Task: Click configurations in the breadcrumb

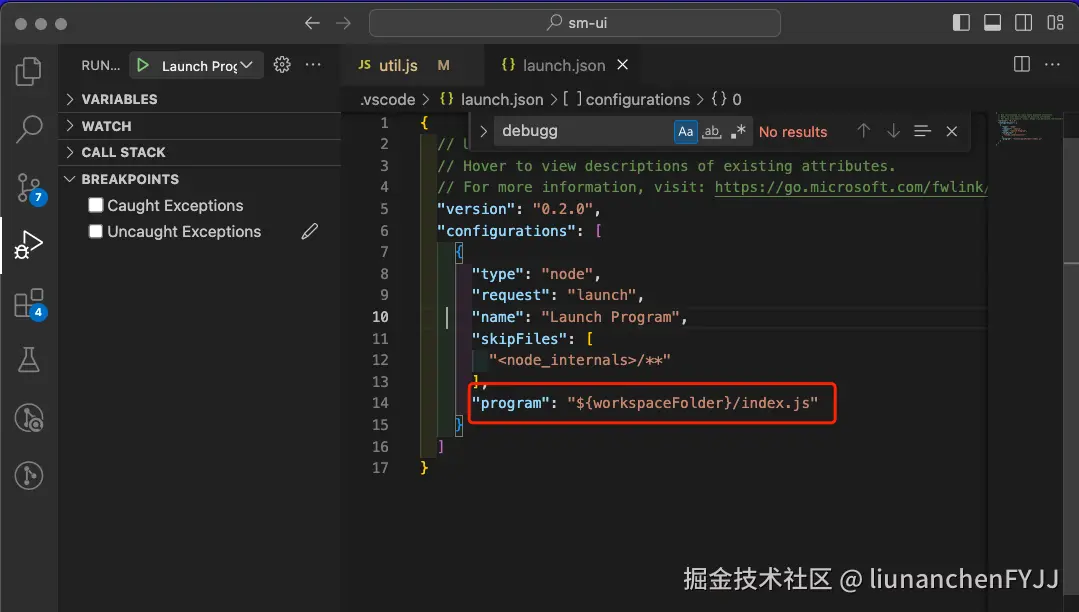Action: [637, 100]
